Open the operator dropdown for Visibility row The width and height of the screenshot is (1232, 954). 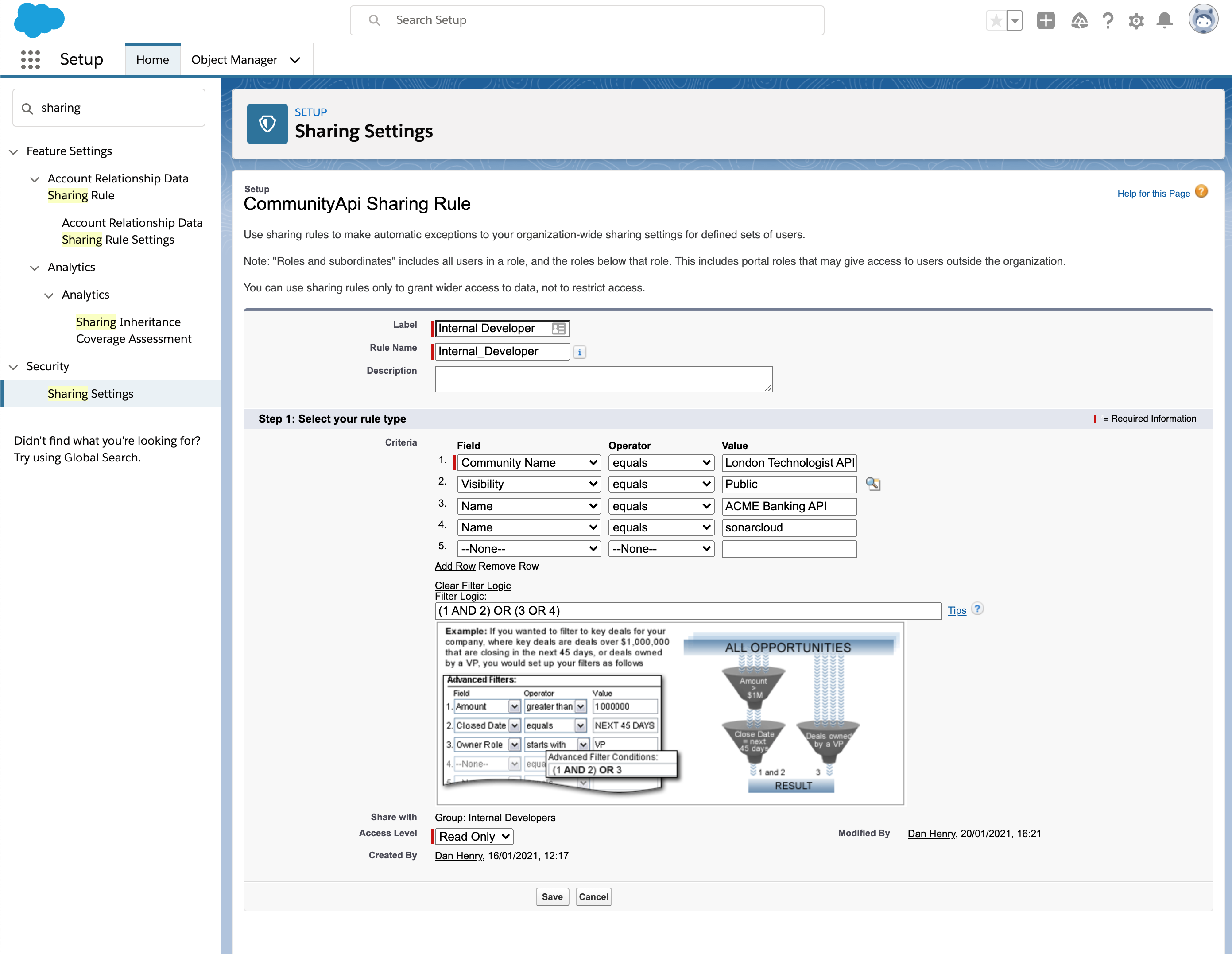click(x=661, y=484)
